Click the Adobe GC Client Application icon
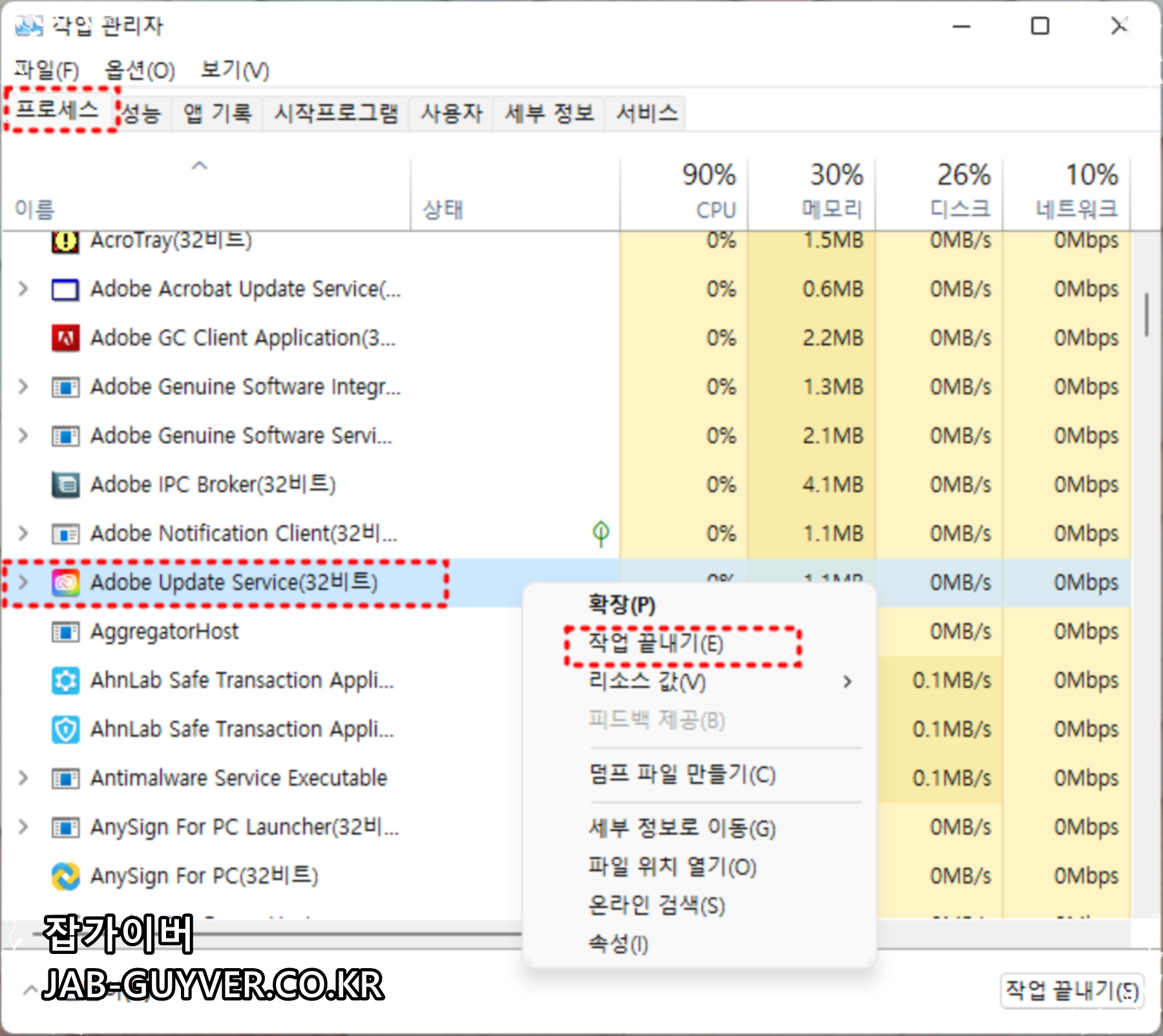The width and height of the screenshot is (1163, 1036). point(65,338)
